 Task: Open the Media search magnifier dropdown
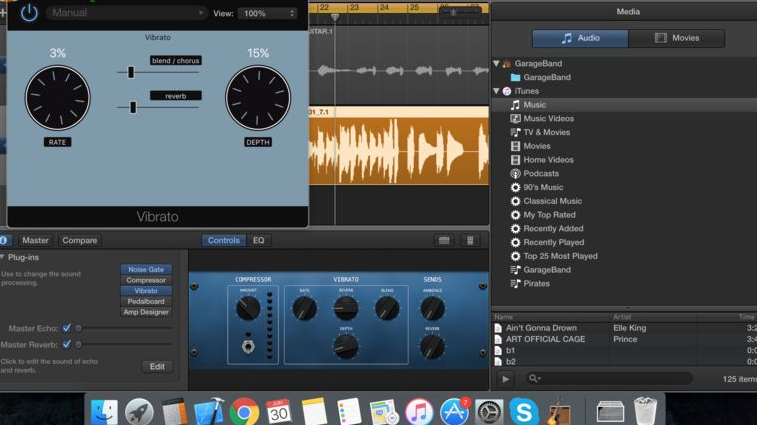pyautogui.click(x=534, y=379)
